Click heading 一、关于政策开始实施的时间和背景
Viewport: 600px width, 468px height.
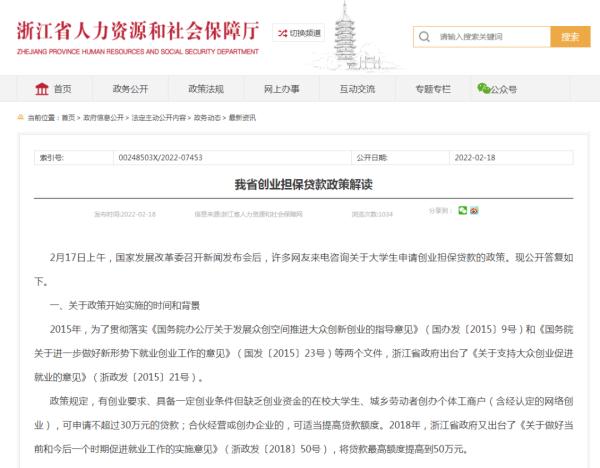click(x=125, y=305)
